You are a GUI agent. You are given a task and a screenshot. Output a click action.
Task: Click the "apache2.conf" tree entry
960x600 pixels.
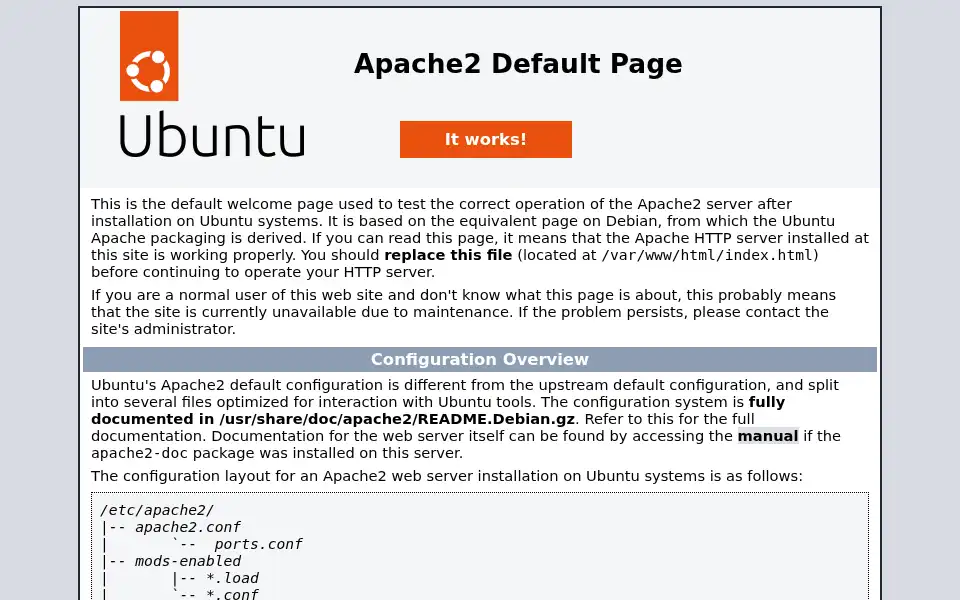pyautogui.click(x=188, y=527)
